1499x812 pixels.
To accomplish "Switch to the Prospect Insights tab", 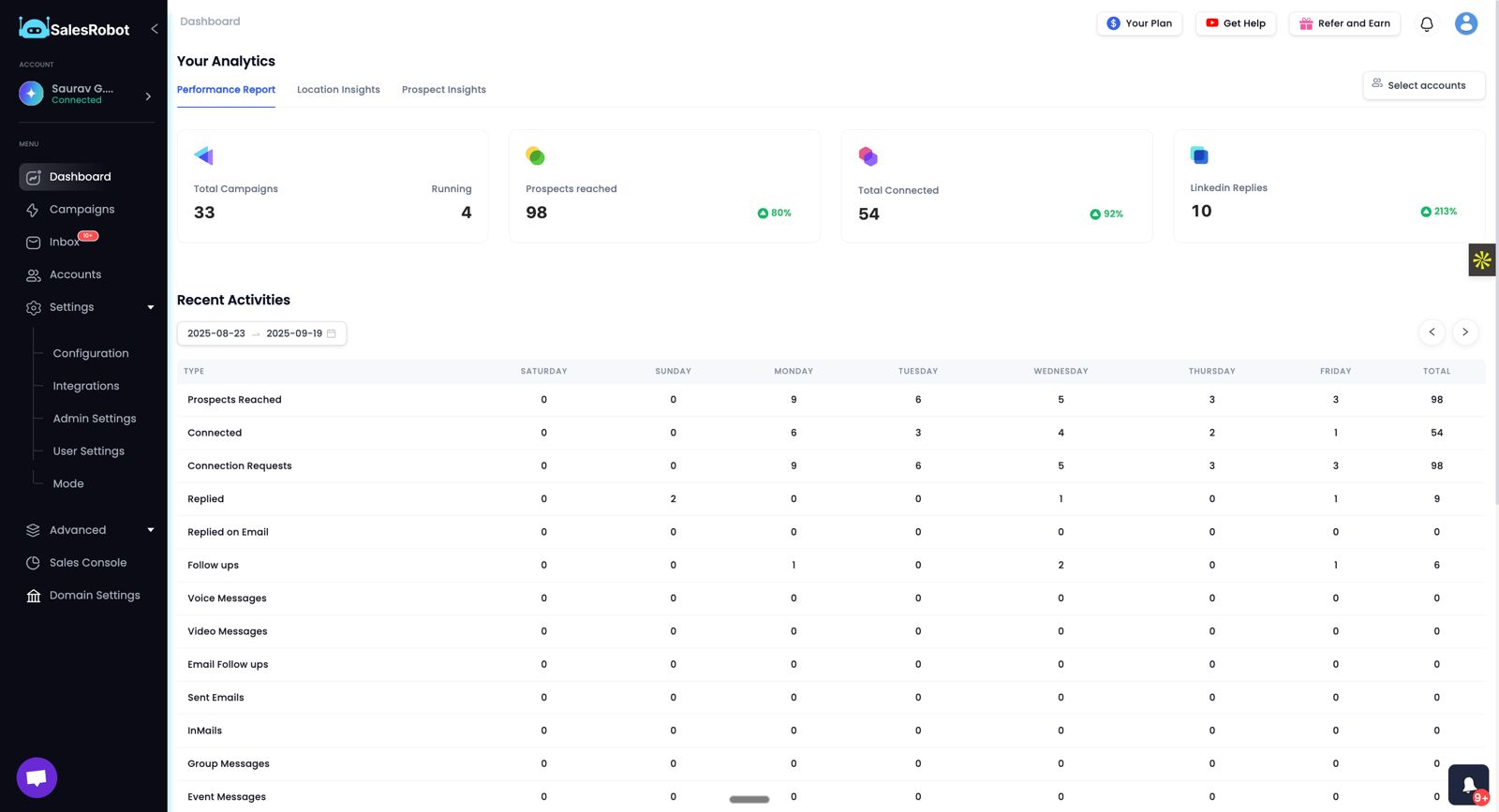I will [x=443, y=90].
